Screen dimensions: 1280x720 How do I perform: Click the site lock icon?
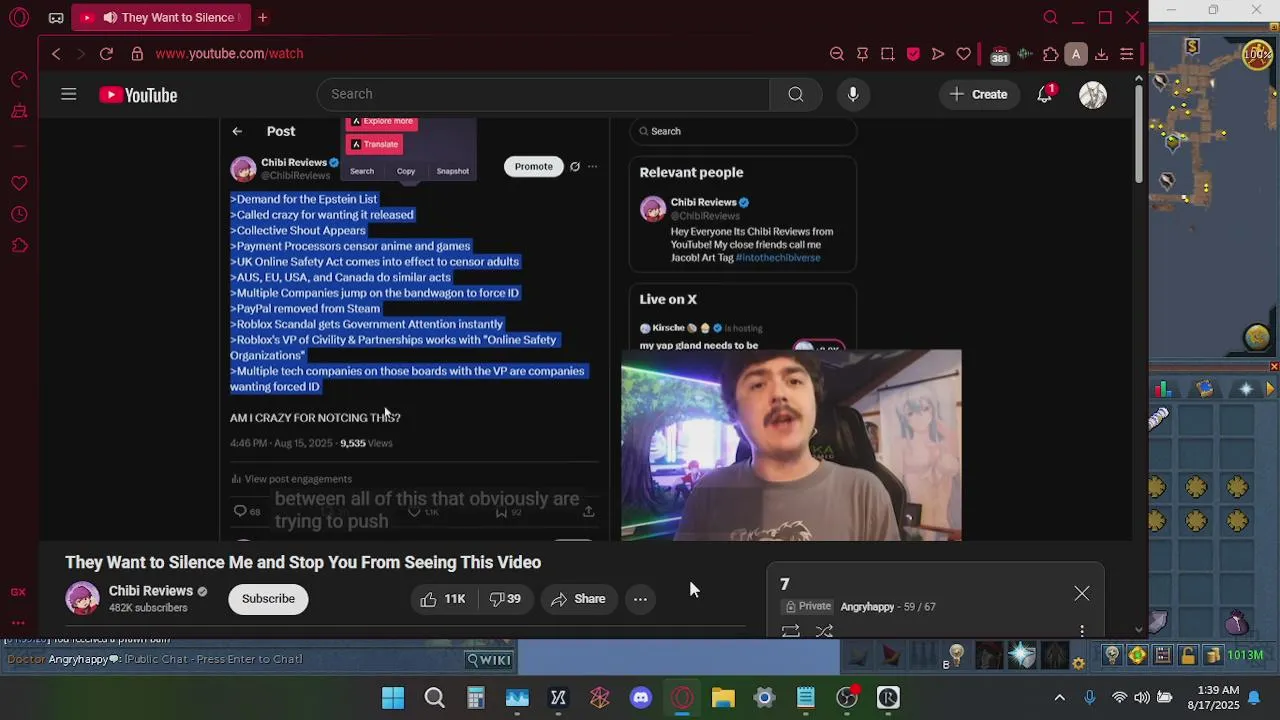[136, 54]
